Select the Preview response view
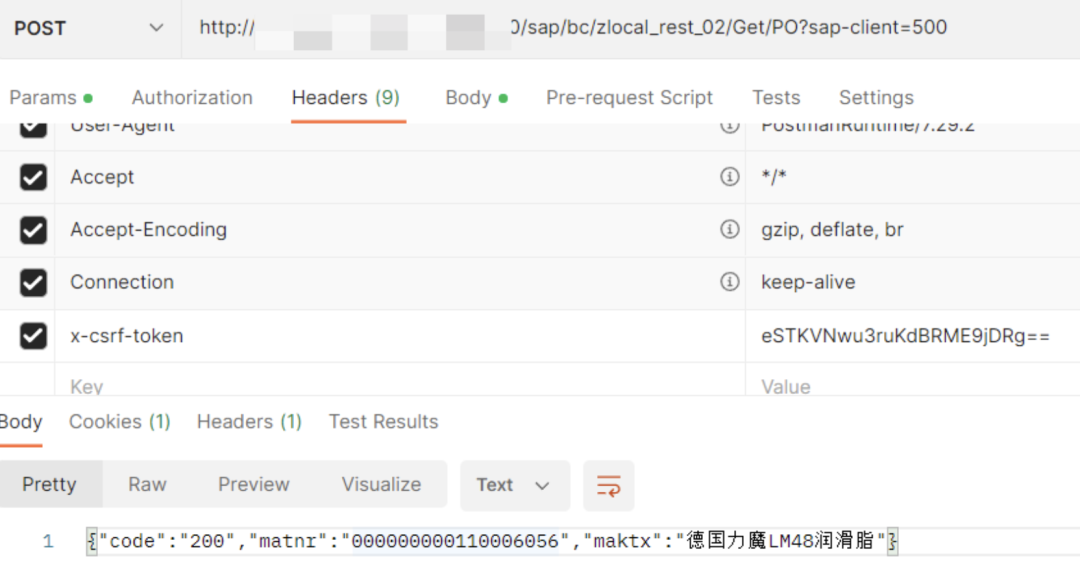Screen dimensions: 1080x575 coord(253,485)
